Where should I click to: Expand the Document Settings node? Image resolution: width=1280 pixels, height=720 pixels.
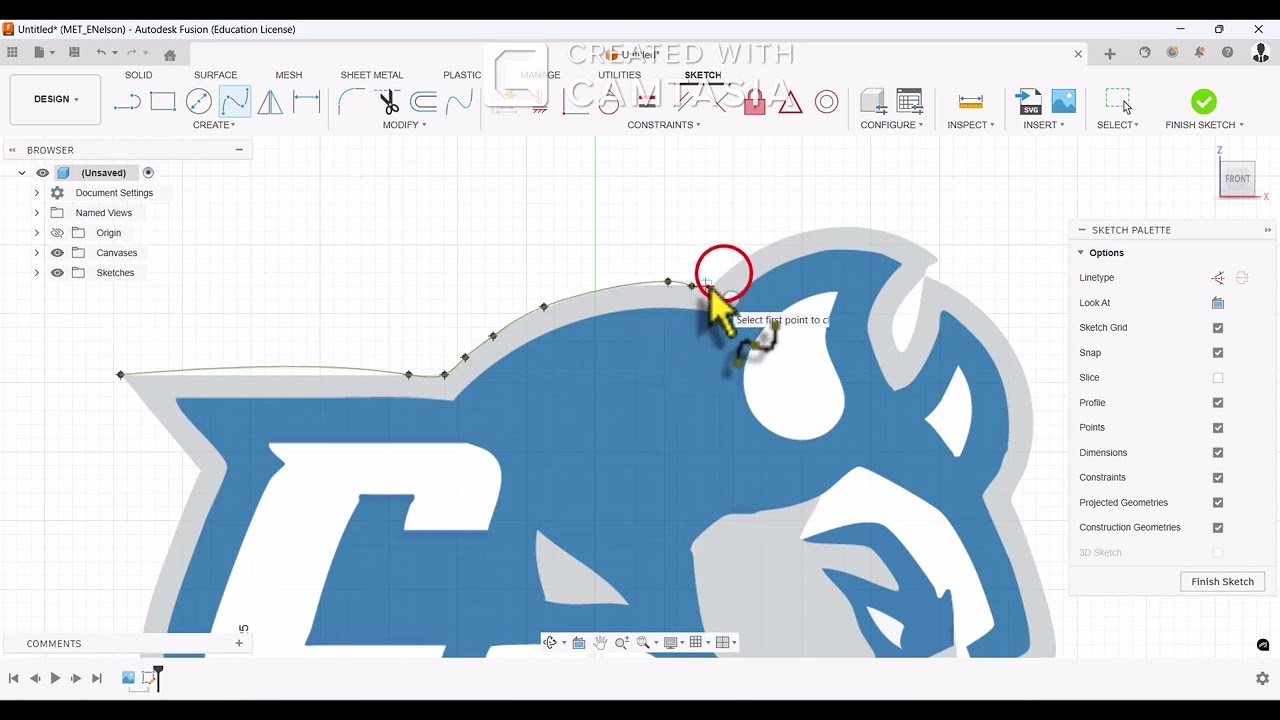[x=37, y=193]
